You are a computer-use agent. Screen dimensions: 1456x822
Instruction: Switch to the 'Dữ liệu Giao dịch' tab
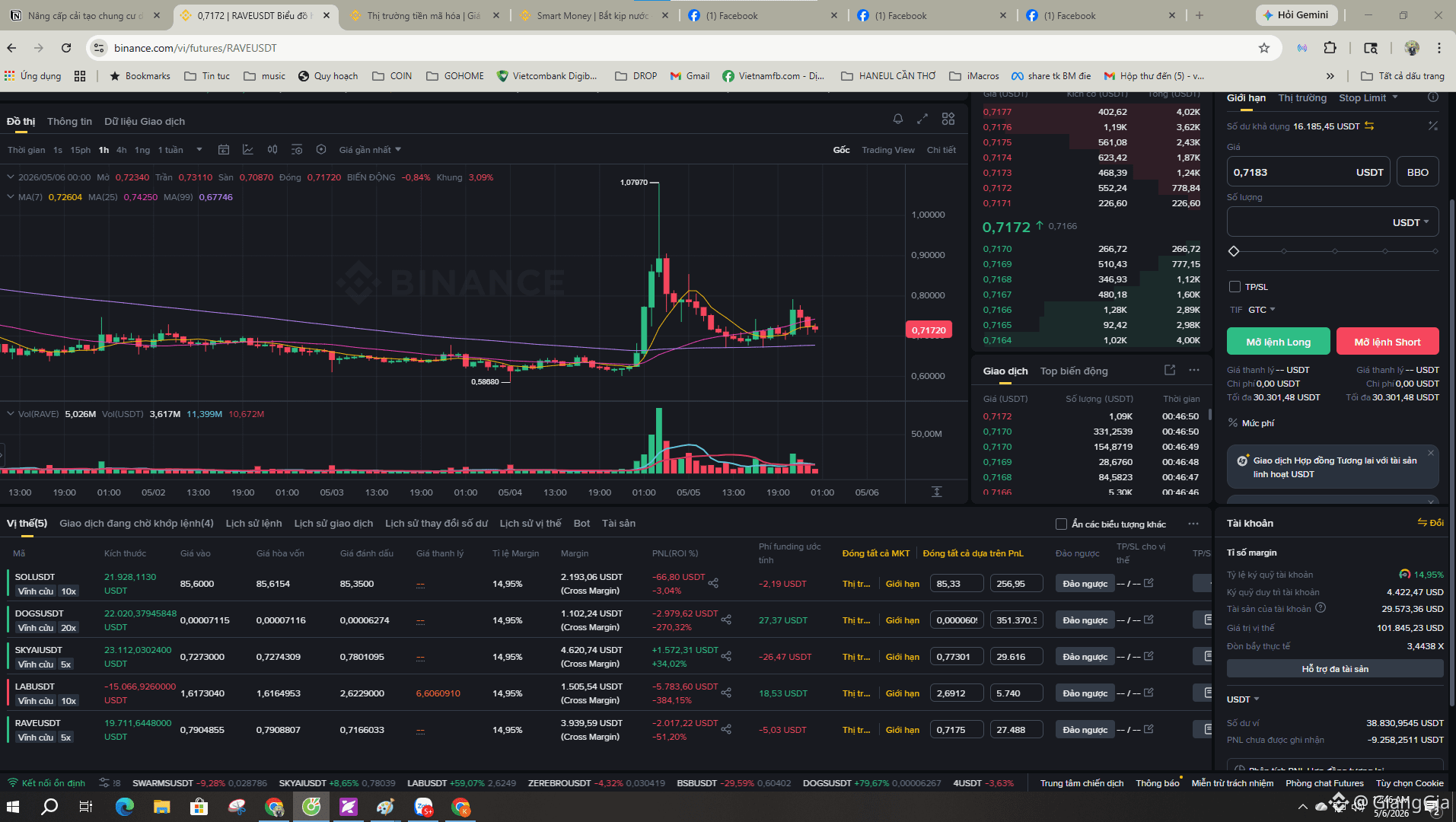tap(145, 122)
